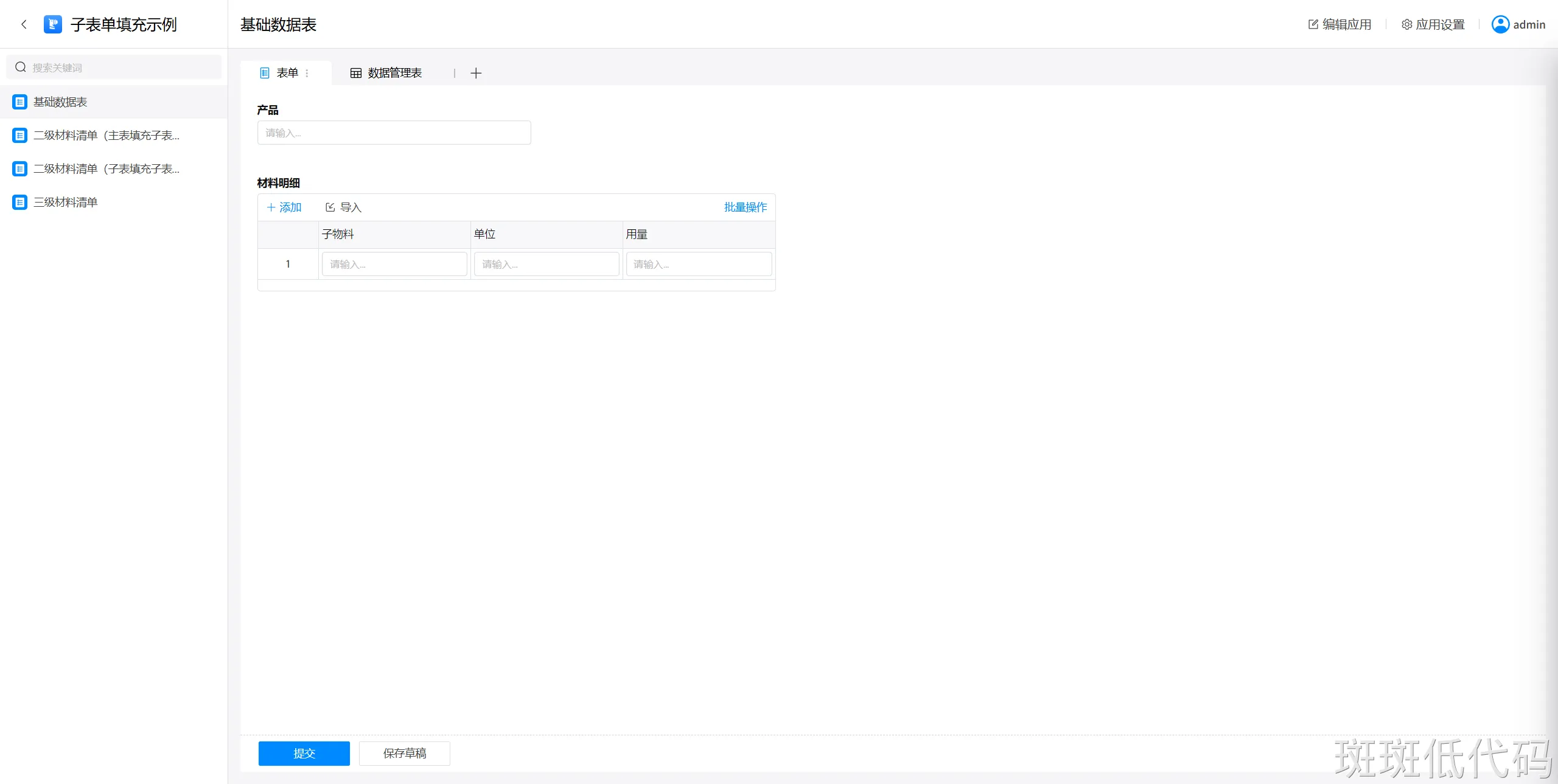Click the 子物料 input in row 1
The height and width of the screenshot is (784, 1558).
coord(394,264)
